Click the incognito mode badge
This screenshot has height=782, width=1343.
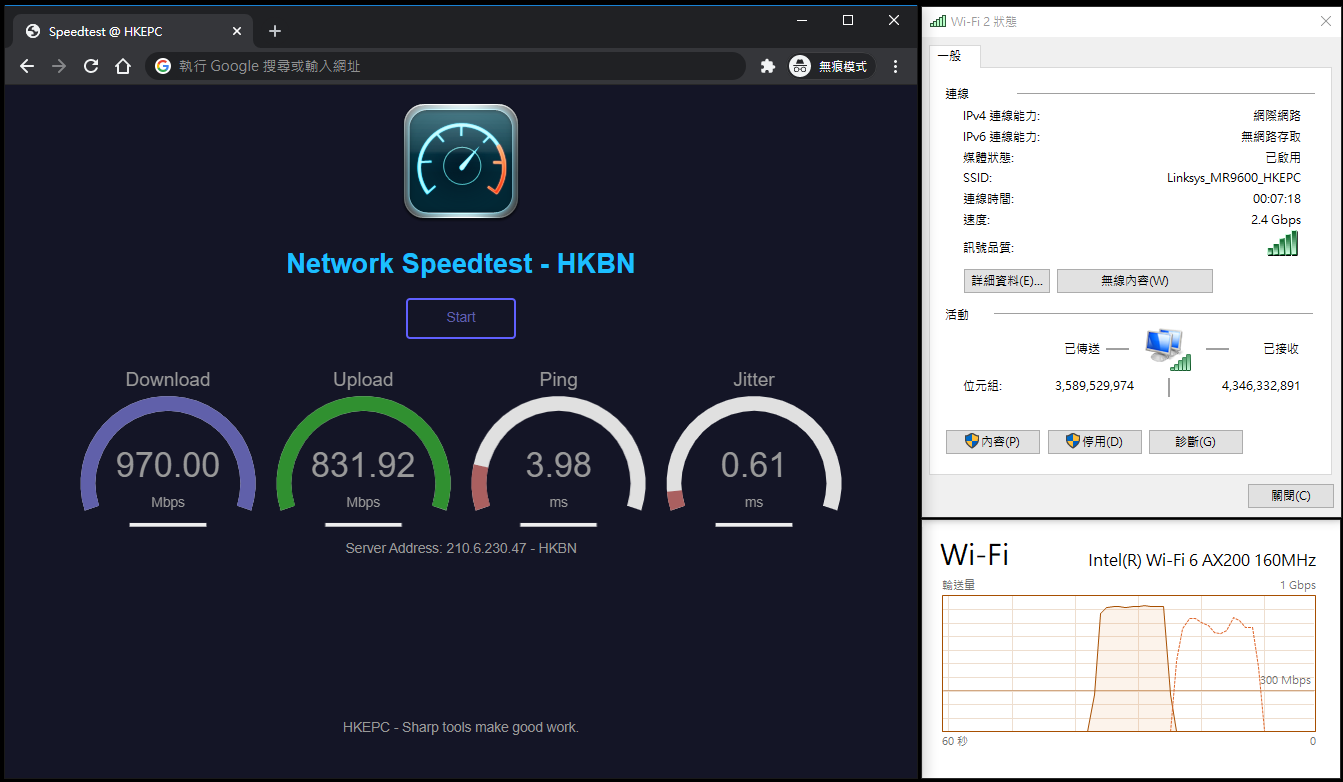click(831, 66)
